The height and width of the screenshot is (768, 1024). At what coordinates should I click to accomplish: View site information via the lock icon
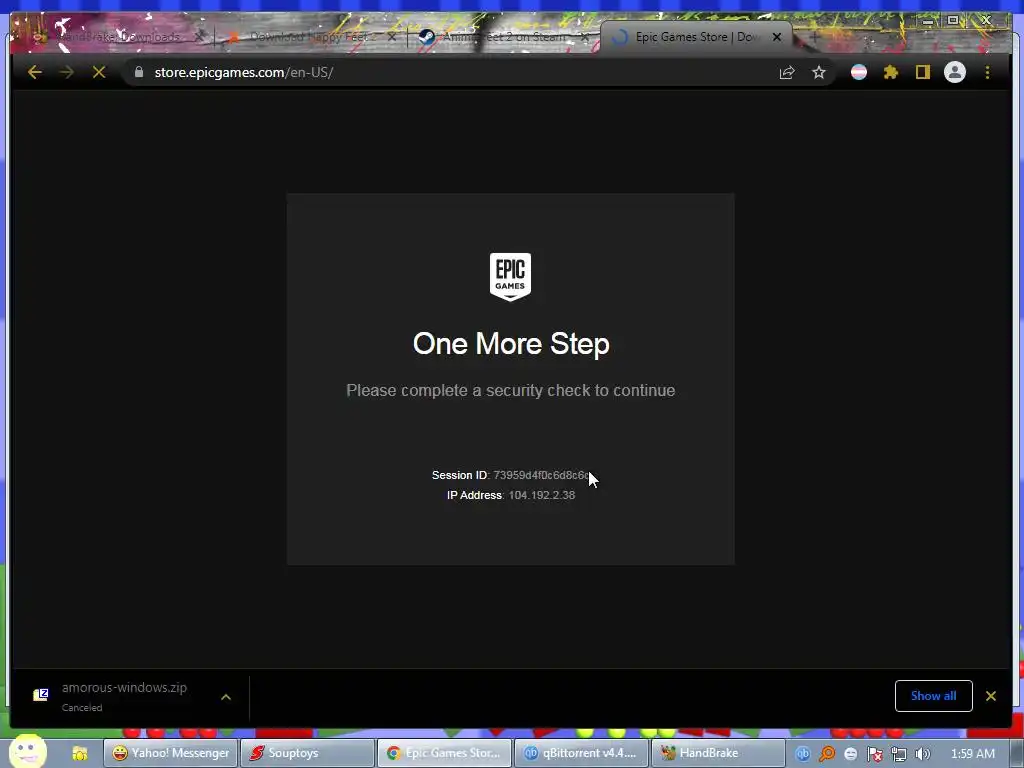138,72
